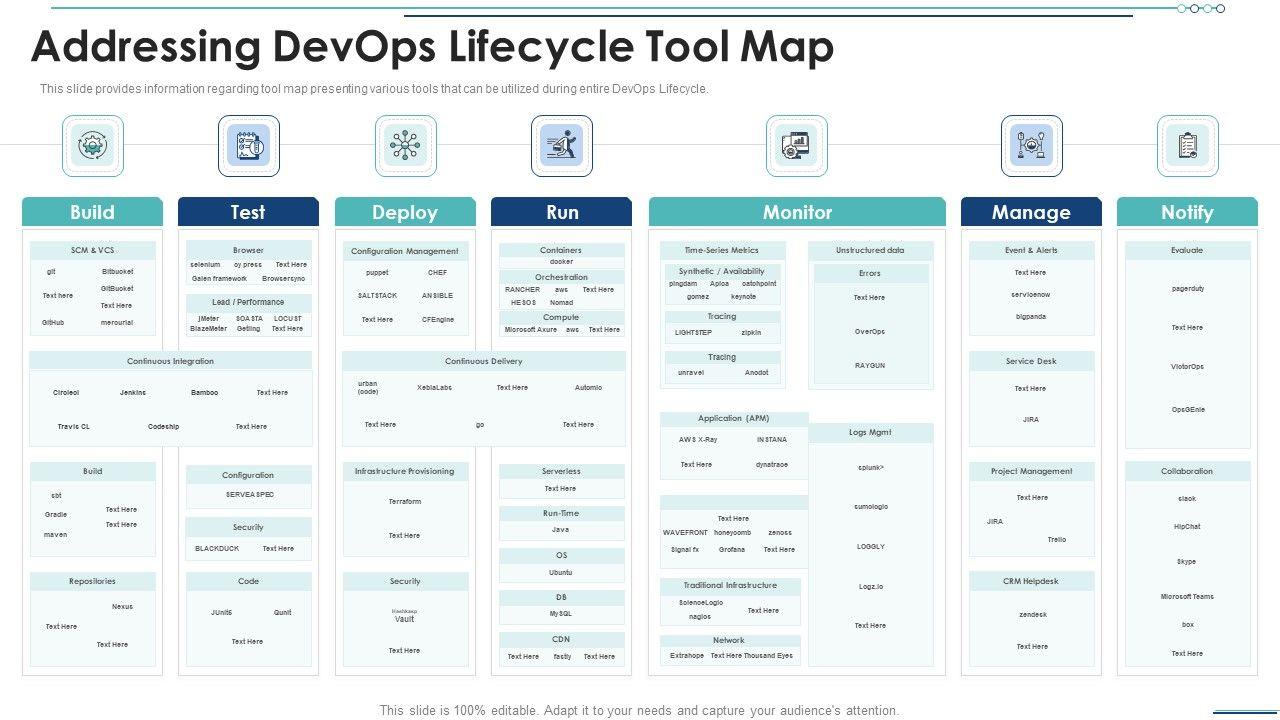1280x720 pixels.
Task: Click the Run column header
Action: [x=561, y=212]
